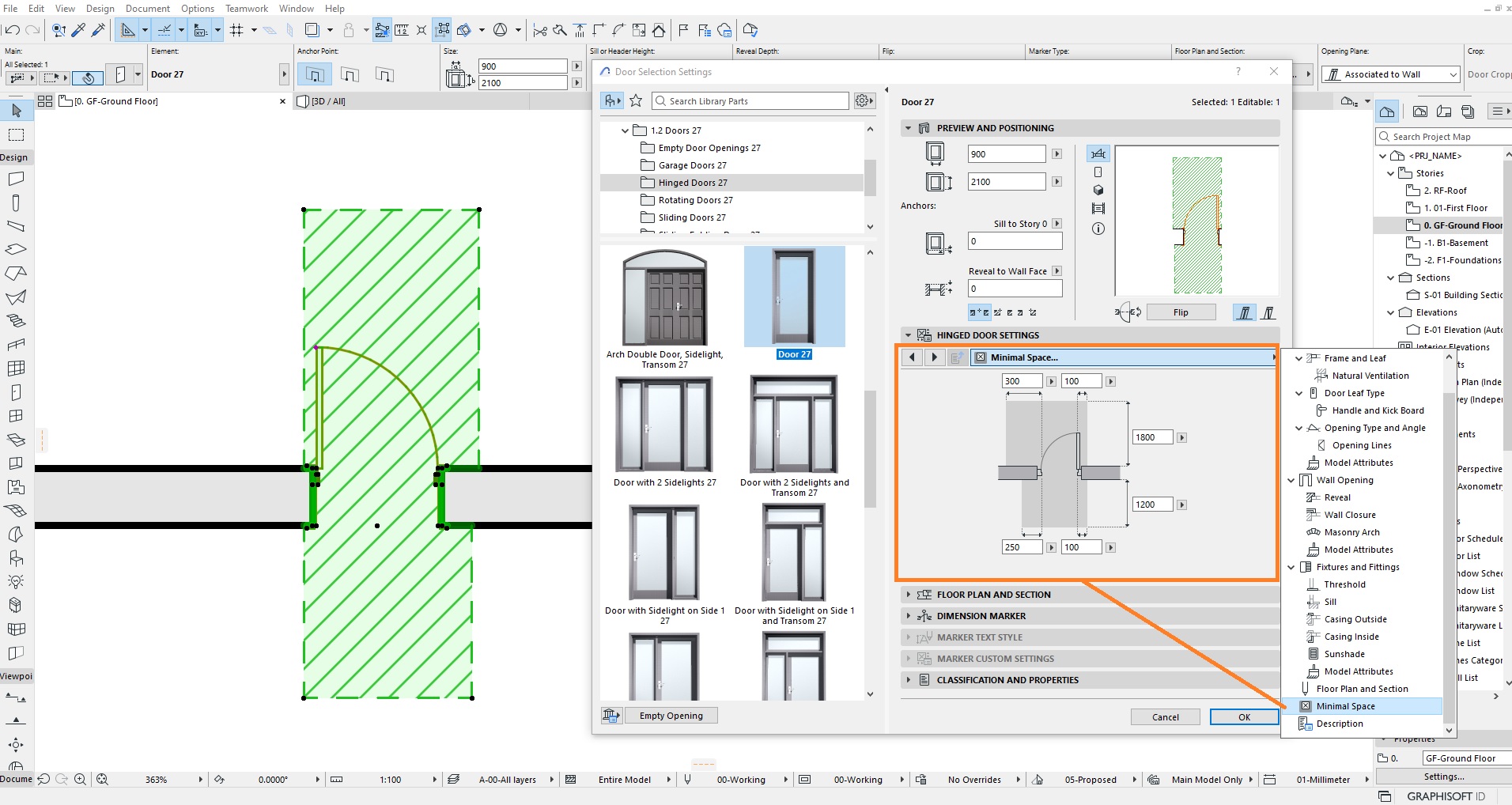The image size is (1512, 805).
Task: Select the 1. 01-First Floor story in Navigator
Action: pos(1455,208)
